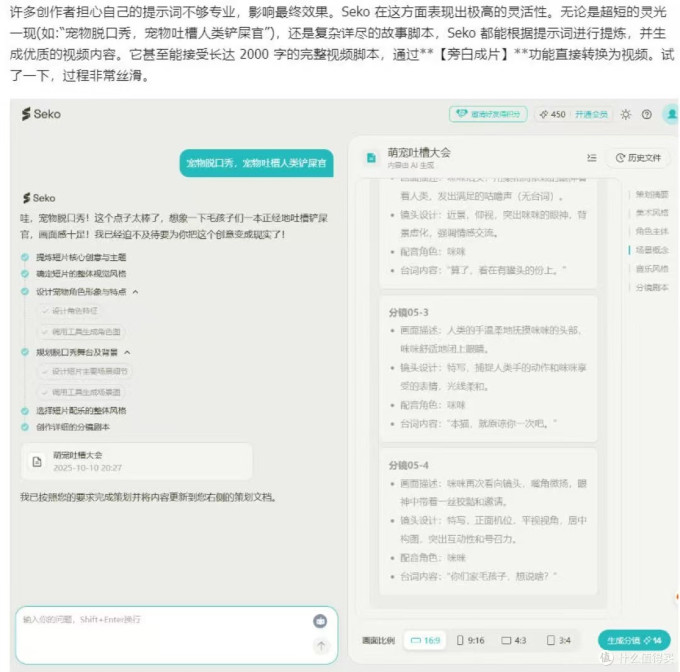The width and height of the screenshot is (680, 672).
Task: Open the user avatar profile icon
Action: click(671, 114)
